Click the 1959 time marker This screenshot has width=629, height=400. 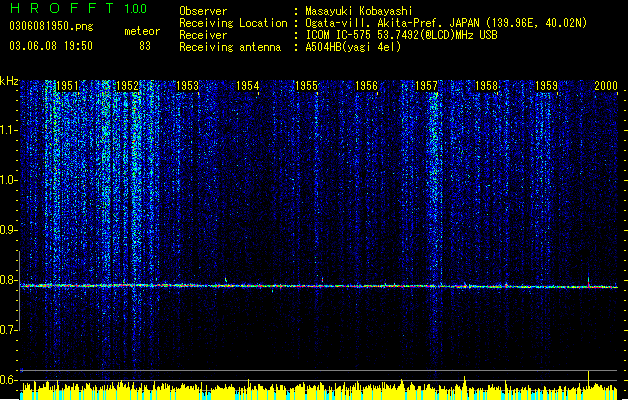(546, 86)
